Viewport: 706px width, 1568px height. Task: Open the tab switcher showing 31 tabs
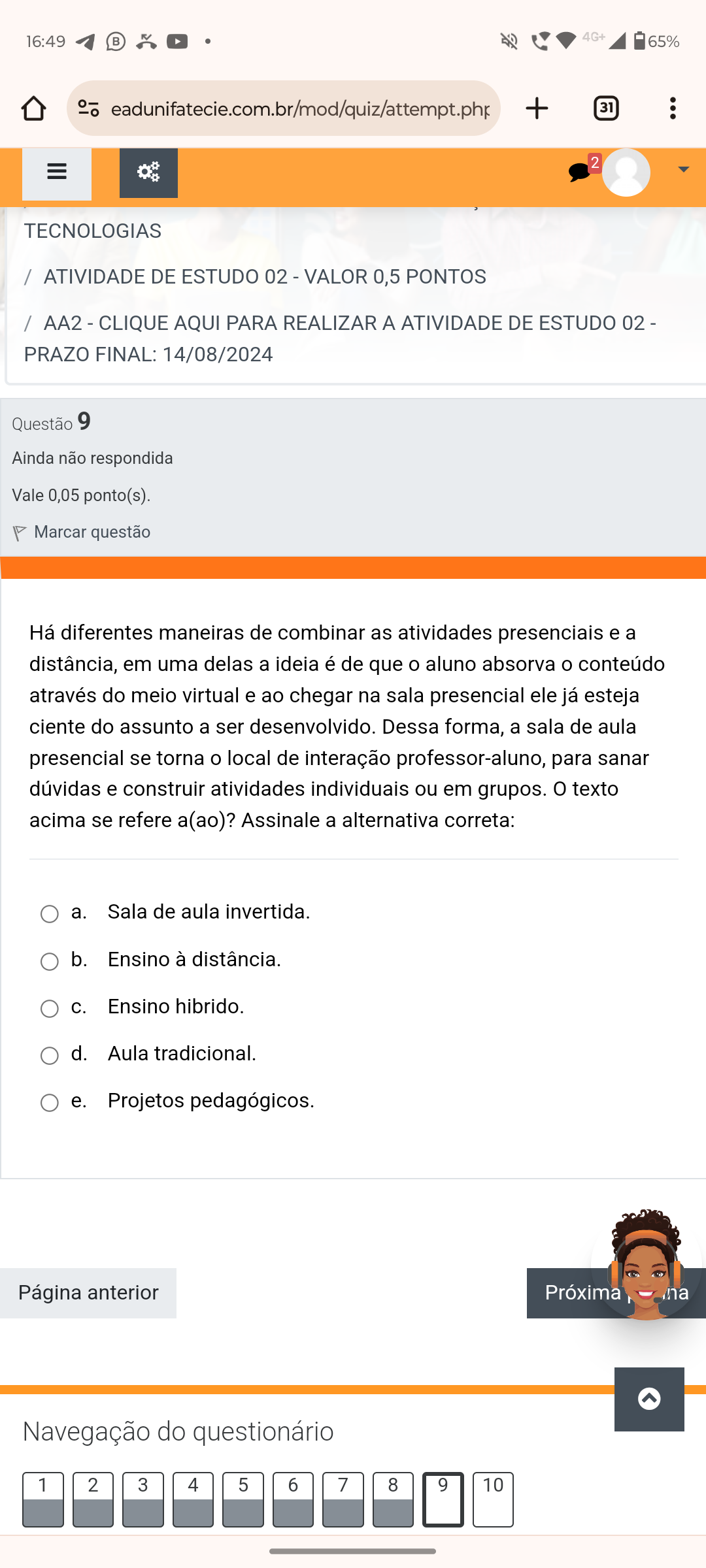[x=606, y=108]
